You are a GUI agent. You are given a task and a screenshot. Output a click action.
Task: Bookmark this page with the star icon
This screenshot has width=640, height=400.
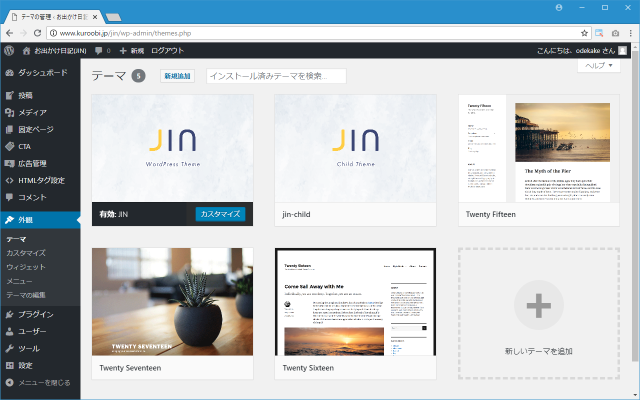click(x=585, y=32)
